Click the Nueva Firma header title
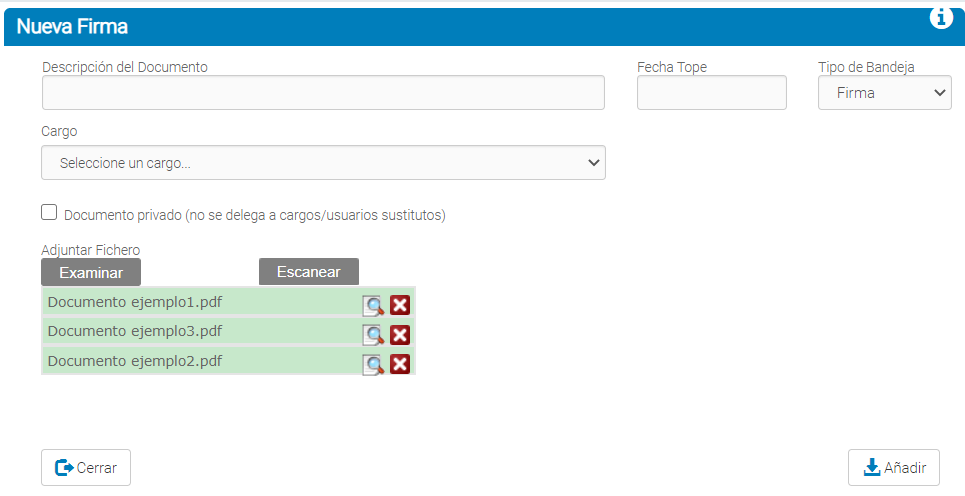This screenshot has width=965, height=496. pos(72,27)
